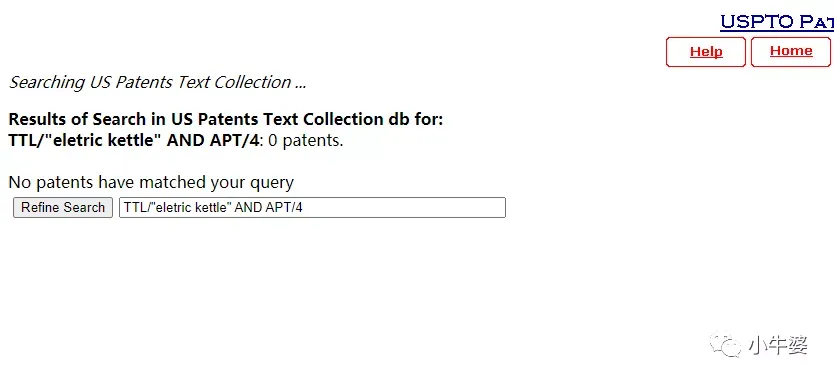Click the bold TTL/"eletric kettle" query summary
Screen dimensions: 834x381
tap(134, 140)
